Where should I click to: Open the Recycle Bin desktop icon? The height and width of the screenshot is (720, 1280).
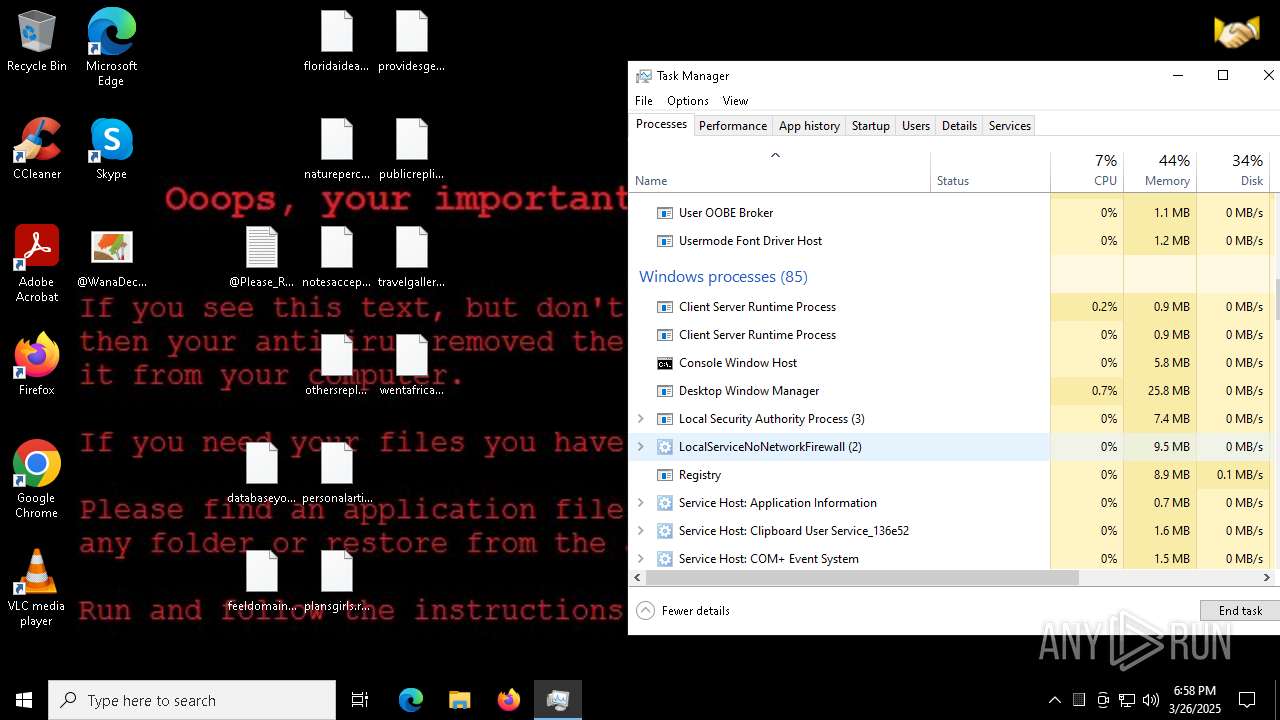[37, 42]
